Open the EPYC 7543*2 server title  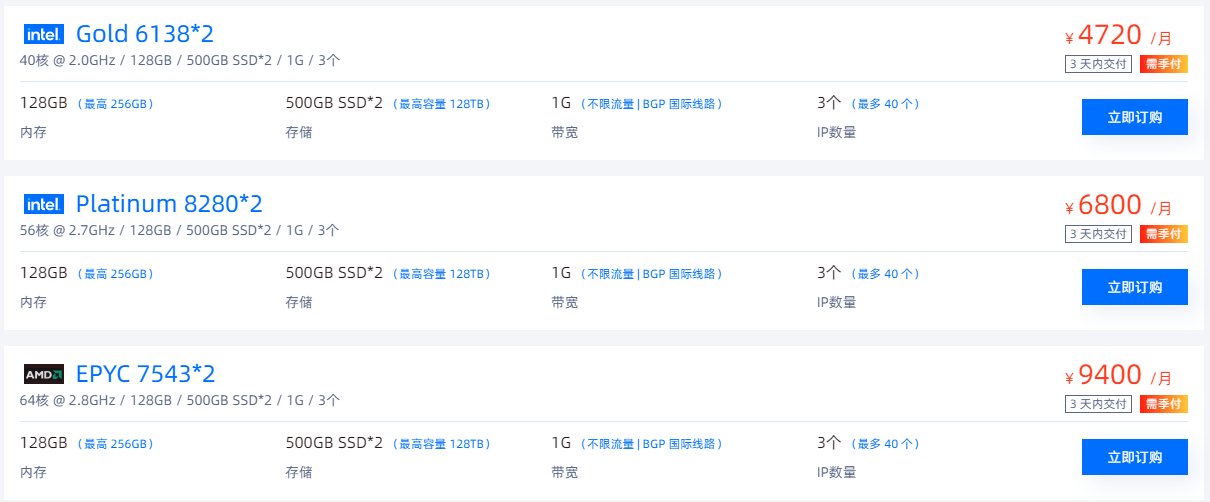[x=146, y=374]
